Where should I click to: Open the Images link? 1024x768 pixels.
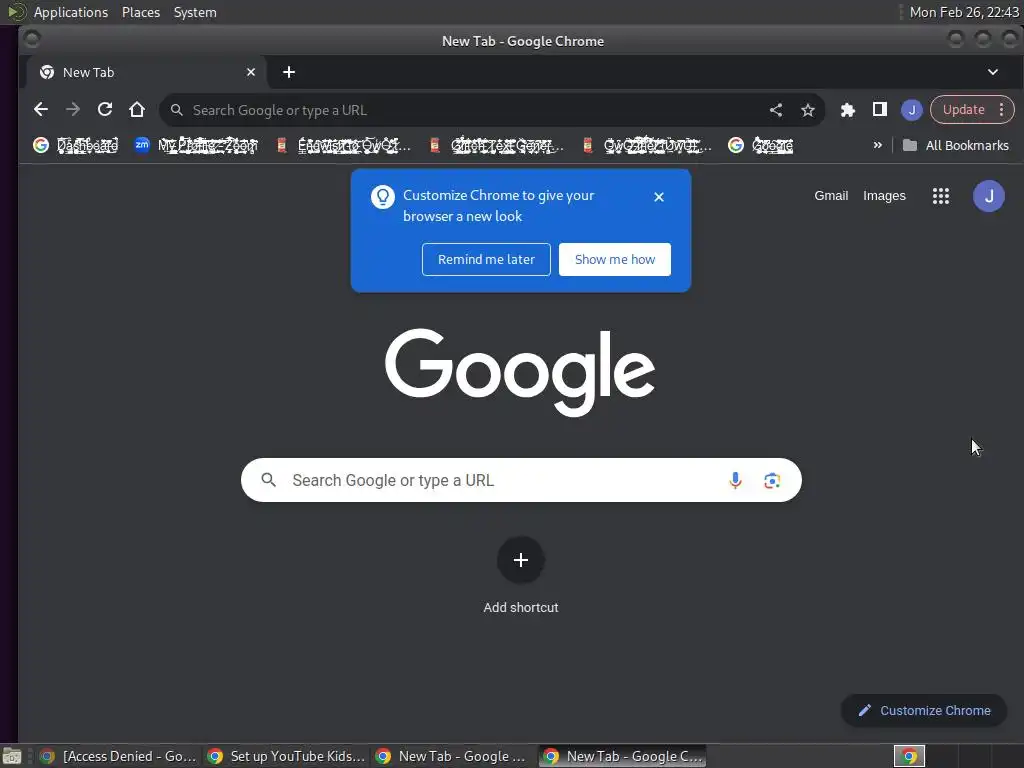[884, 195]
